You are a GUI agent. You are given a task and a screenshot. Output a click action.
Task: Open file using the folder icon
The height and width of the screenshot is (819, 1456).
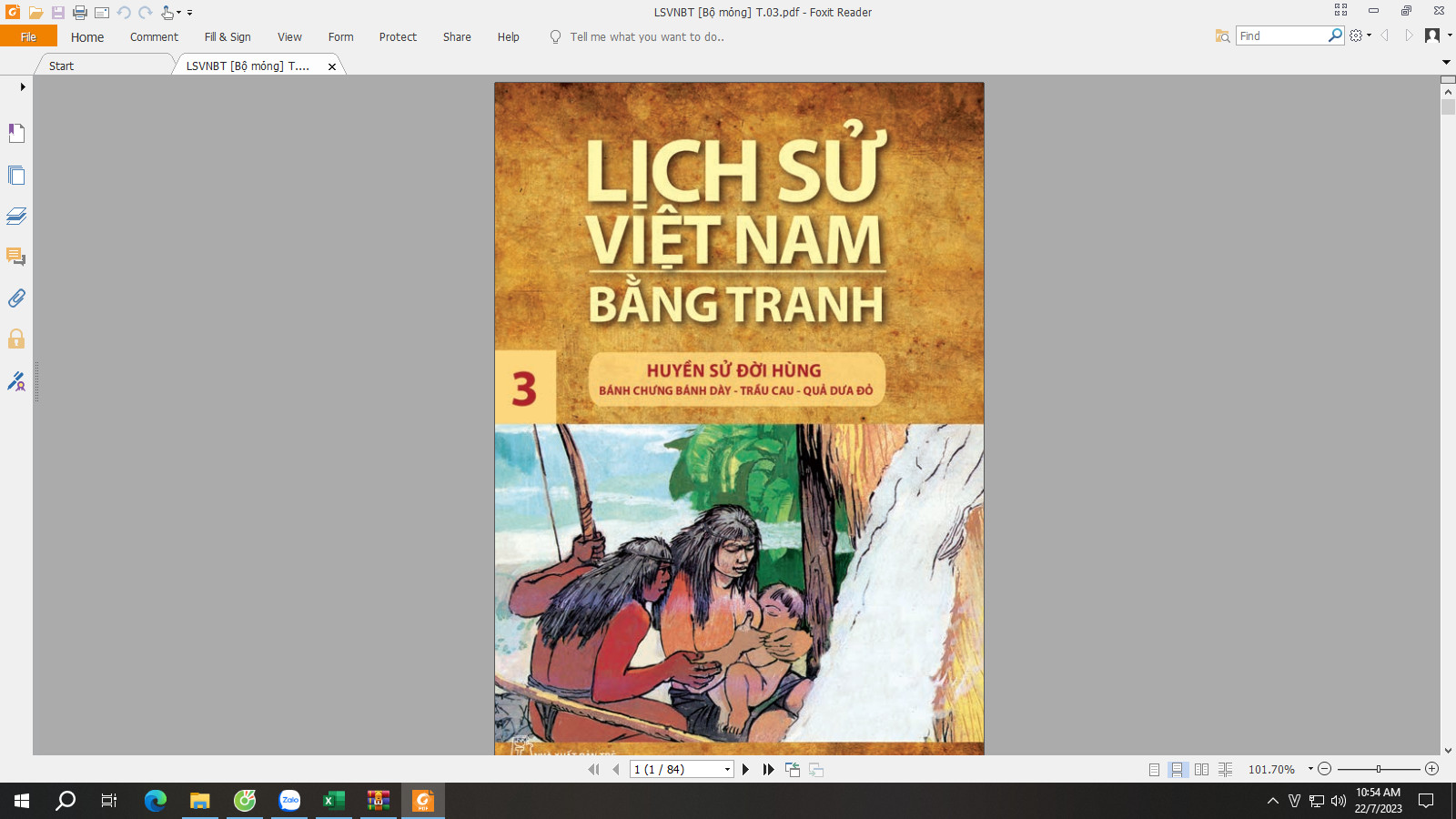coord(35,13)
